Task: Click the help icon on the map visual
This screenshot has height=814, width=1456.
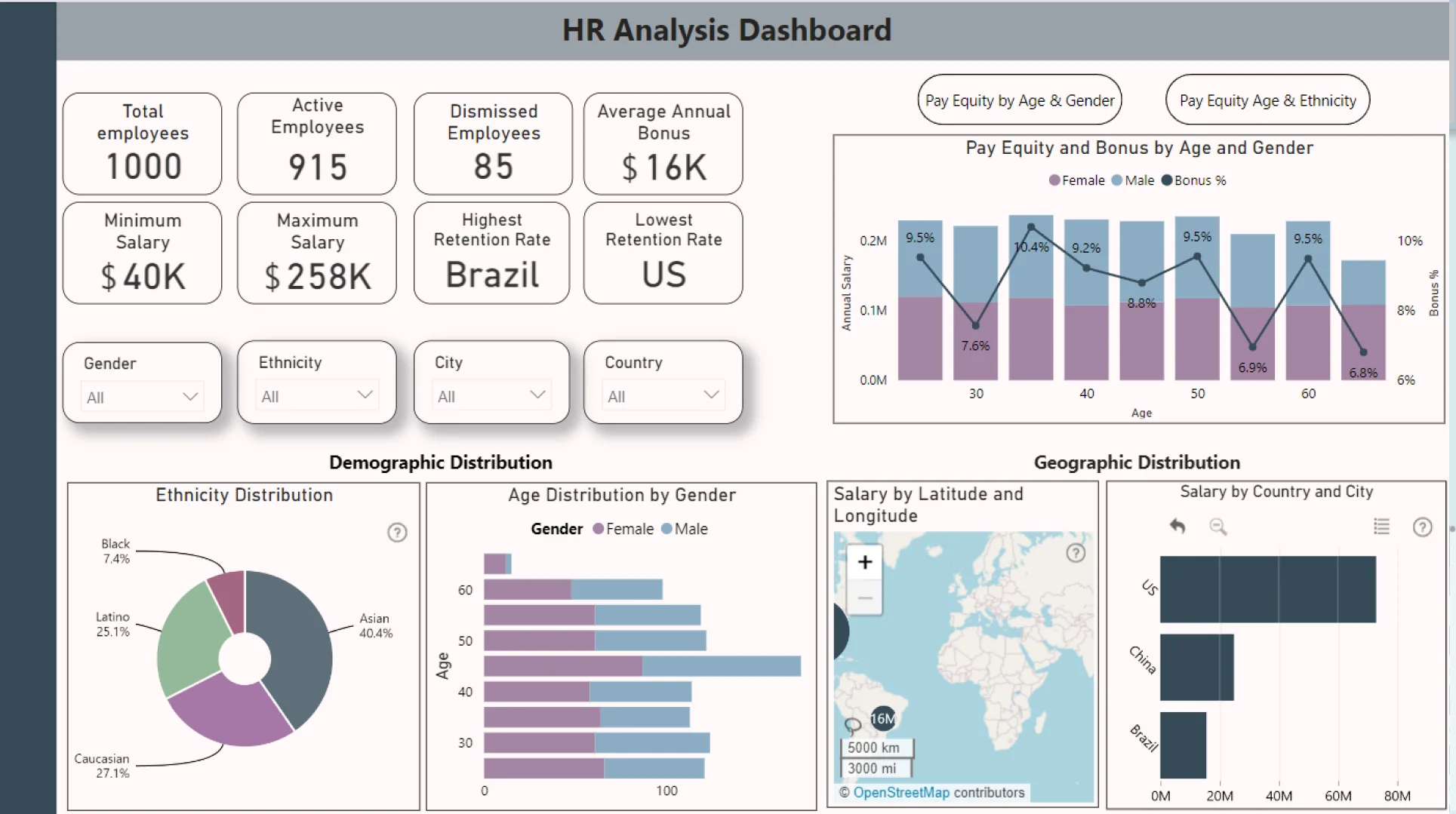Action: [1076, 553]
